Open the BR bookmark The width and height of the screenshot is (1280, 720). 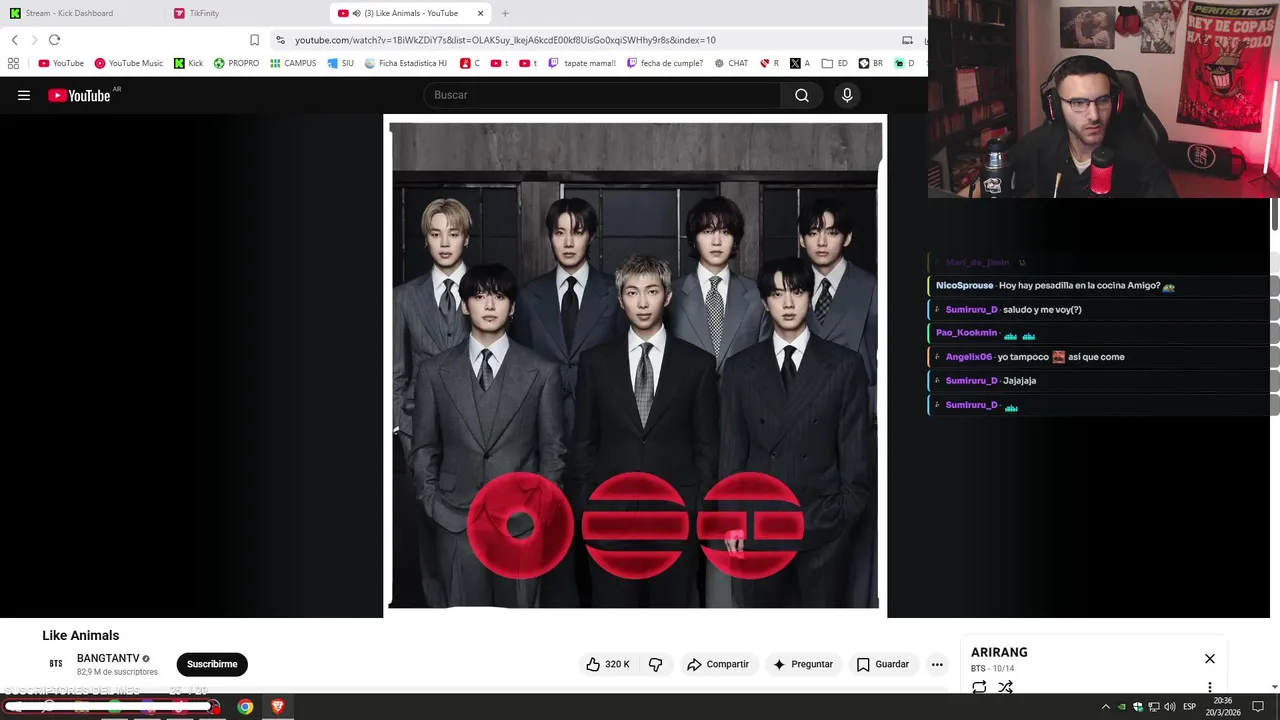tap(871, 63)
